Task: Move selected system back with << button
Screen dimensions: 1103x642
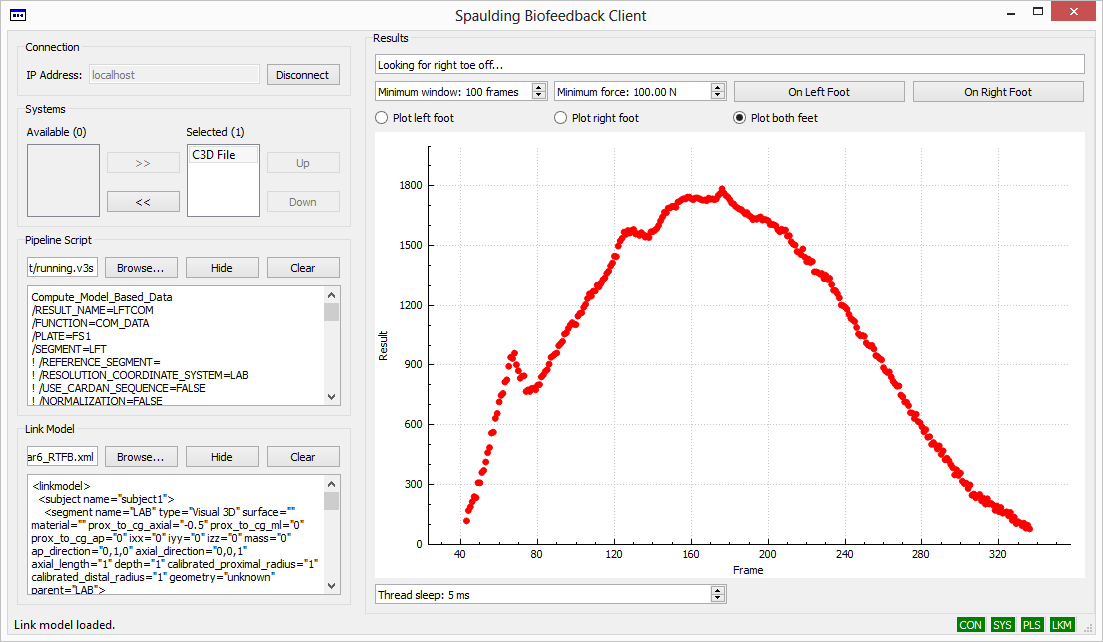Action: 143,202
